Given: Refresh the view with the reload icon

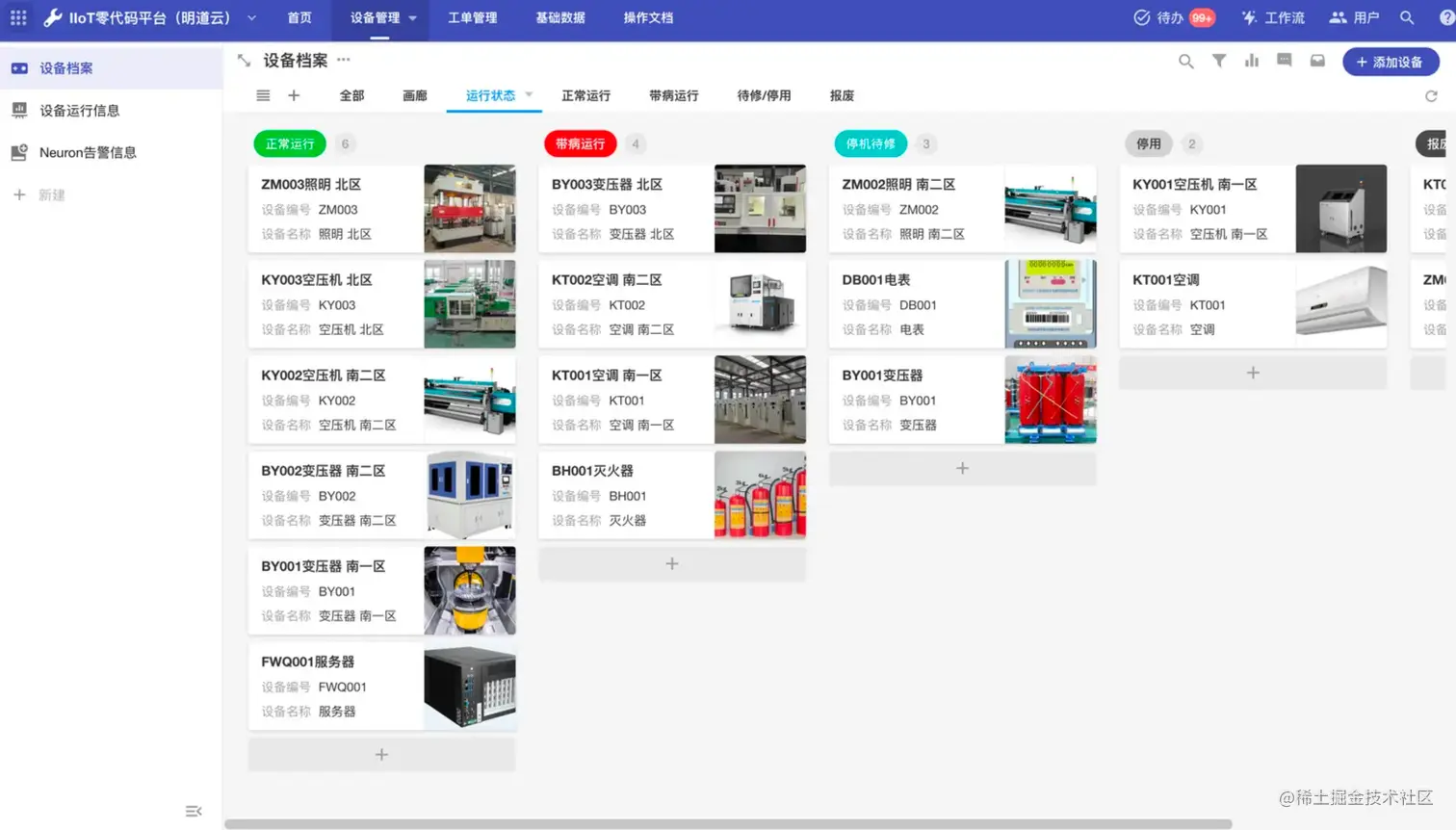Looking at the screenshot, I should 1431,95.
